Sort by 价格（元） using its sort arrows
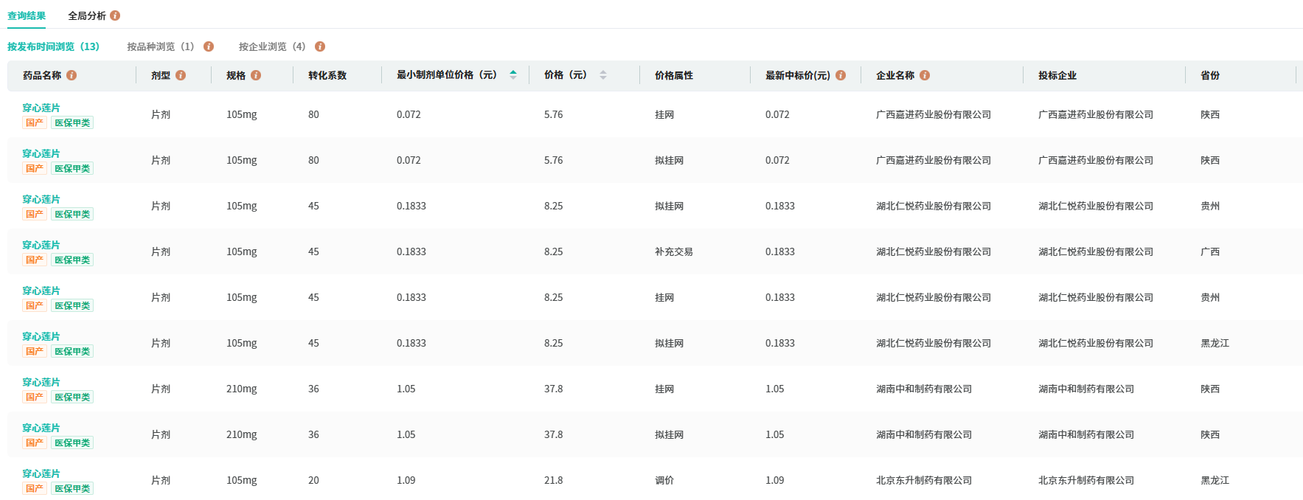 [603, 75]
